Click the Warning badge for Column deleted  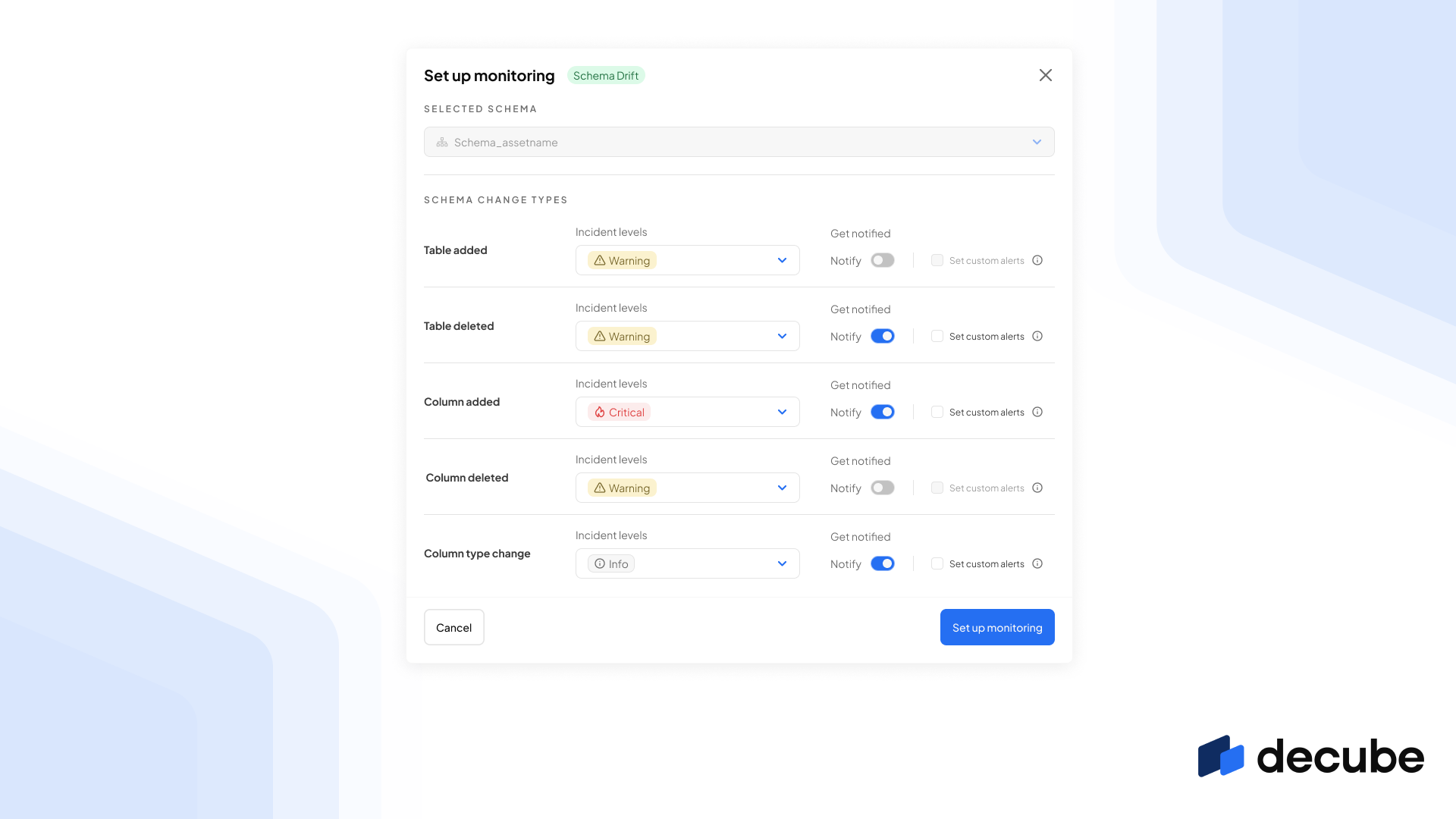click(622, 488)
